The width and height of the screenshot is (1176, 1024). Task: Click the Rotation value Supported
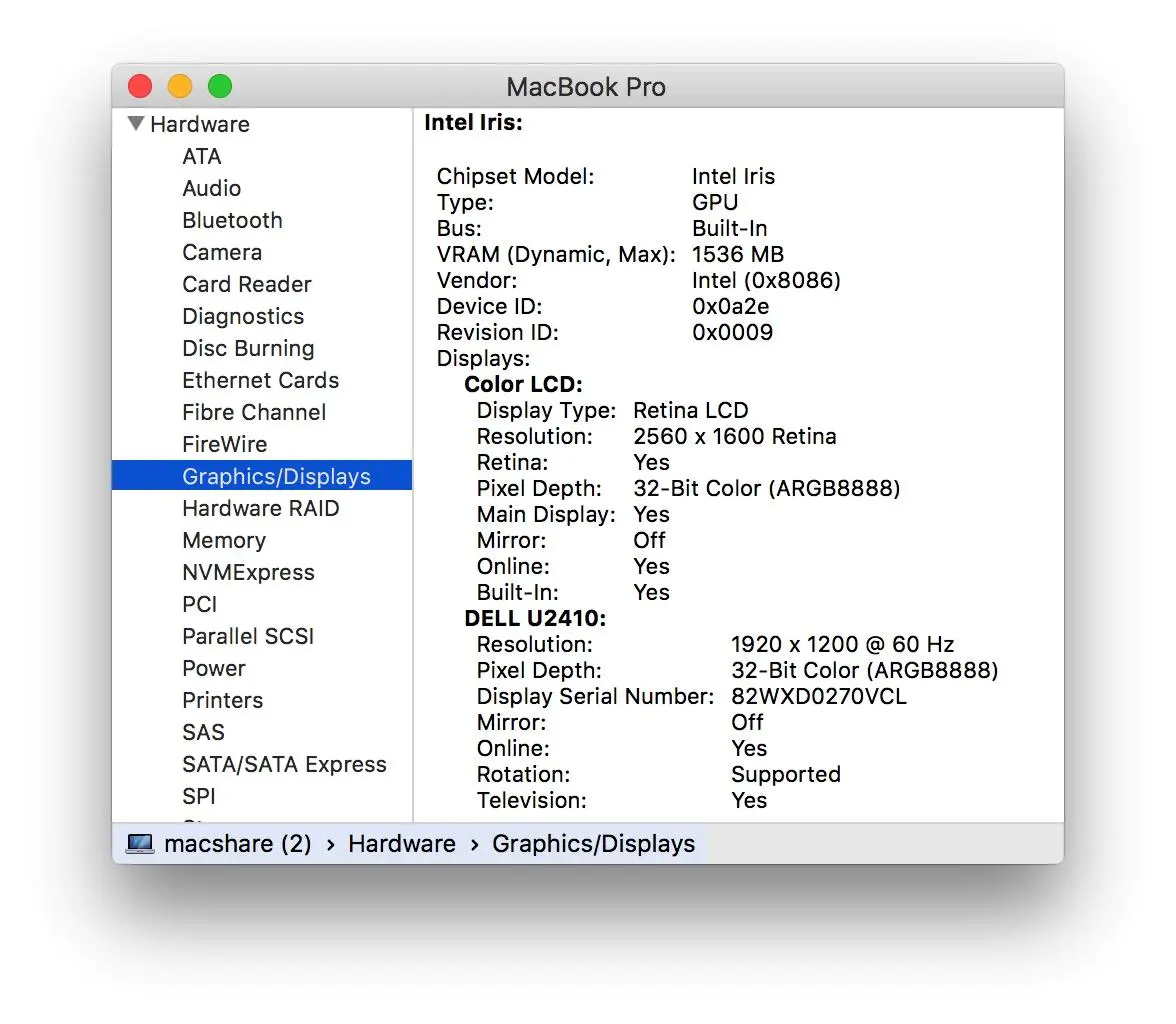point(786,774)
